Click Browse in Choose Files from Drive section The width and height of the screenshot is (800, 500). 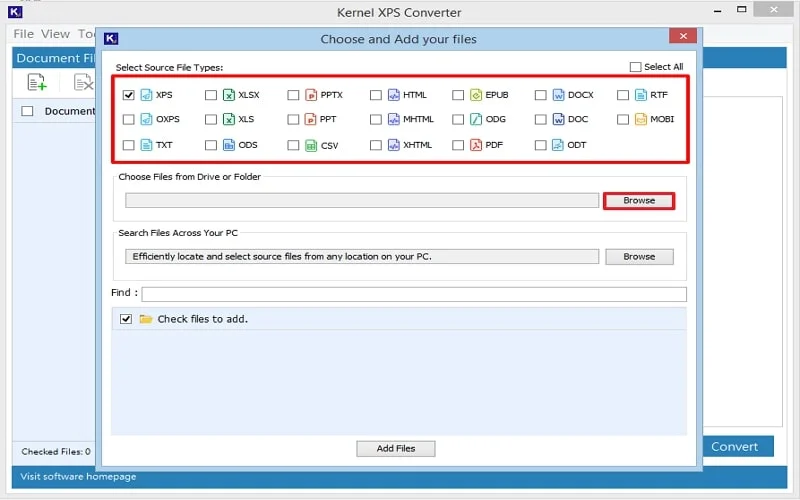[x=639, y=201]
